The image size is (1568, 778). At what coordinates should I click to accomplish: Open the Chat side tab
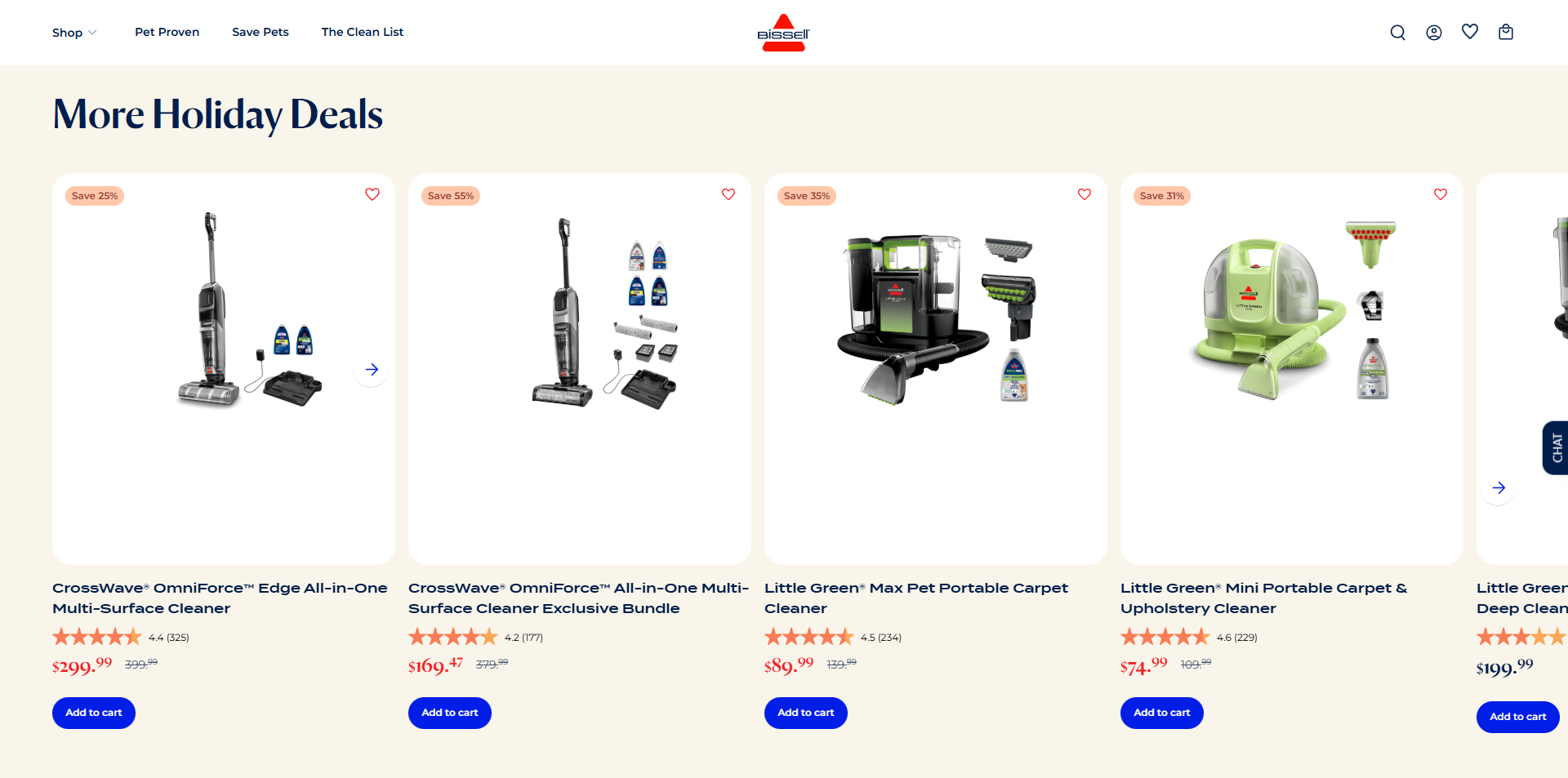(1556, 447)
